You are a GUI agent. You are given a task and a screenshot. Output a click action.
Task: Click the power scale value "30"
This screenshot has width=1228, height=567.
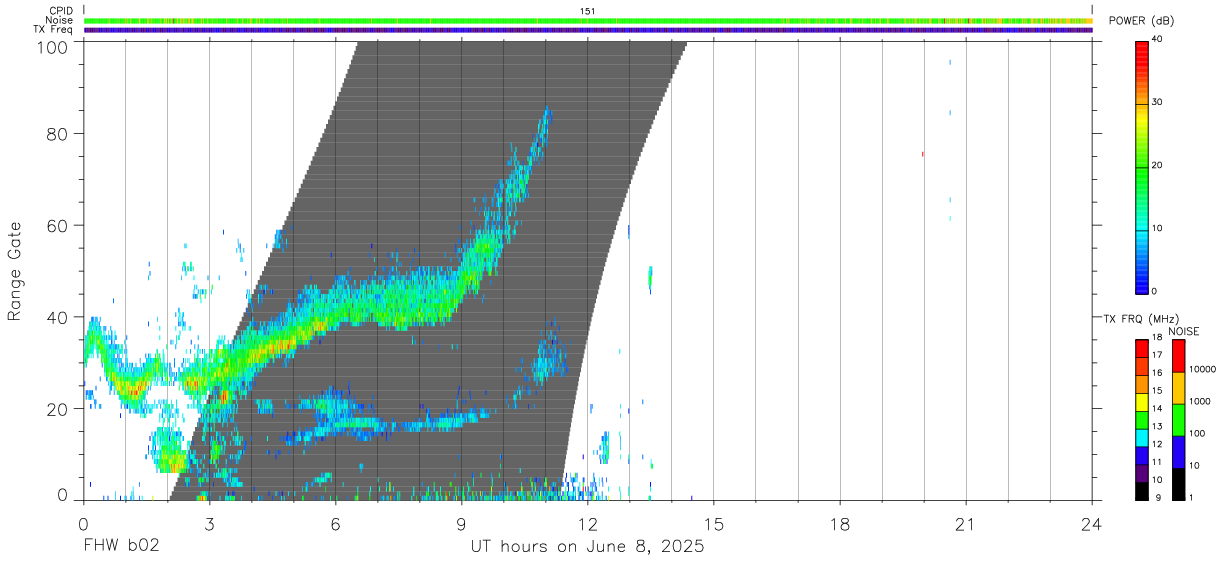[1157, 102]
